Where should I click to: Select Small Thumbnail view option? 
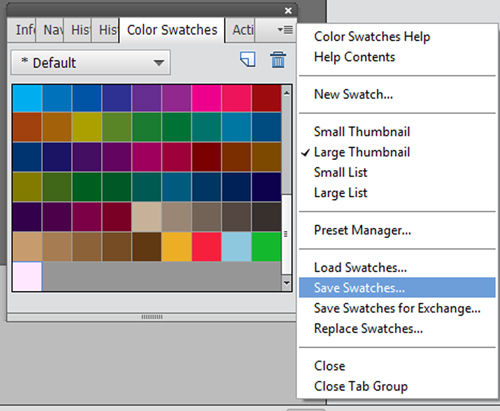click(362, 132)
